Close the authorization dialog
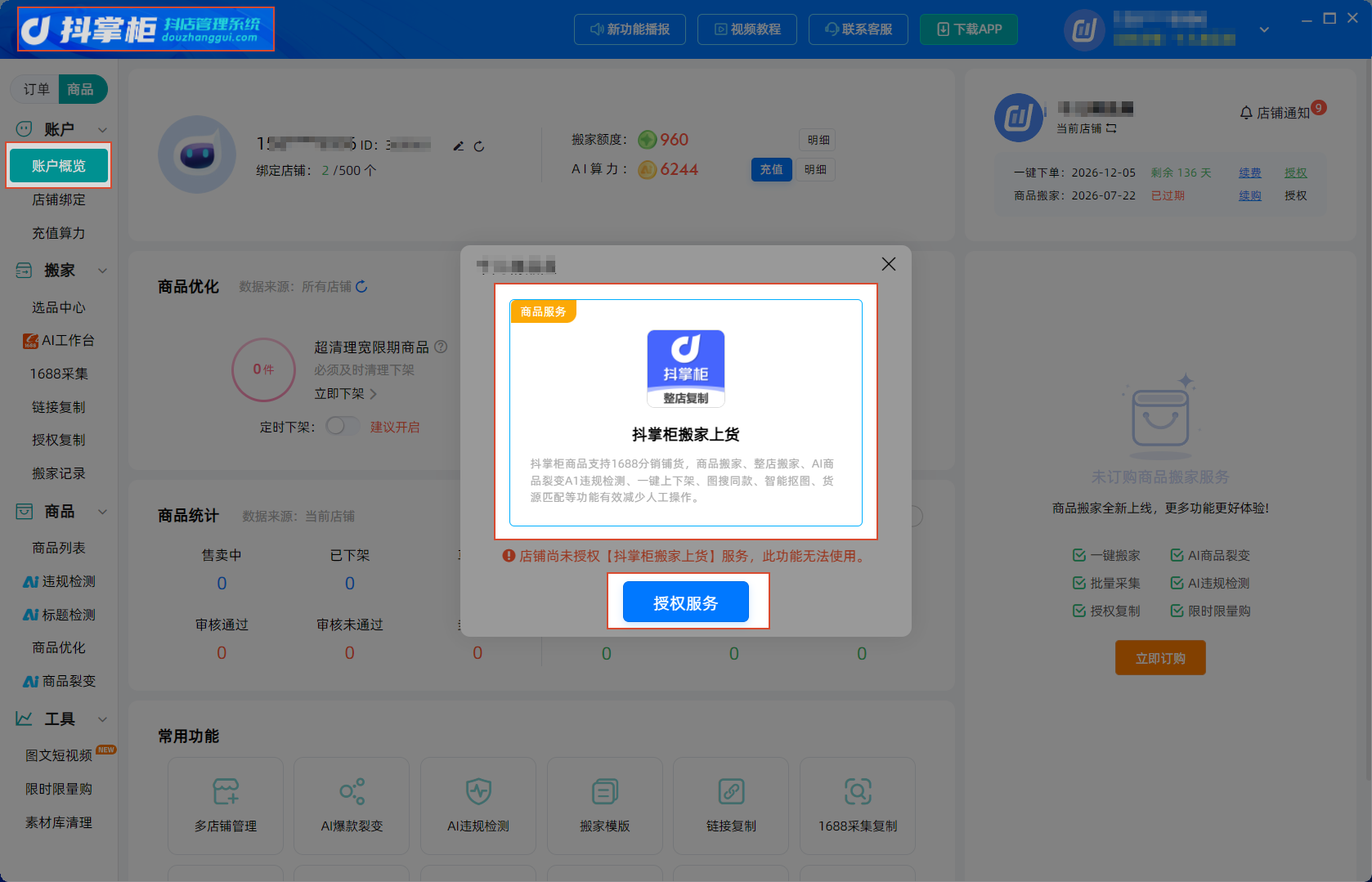This screenshot has width=1372, height=882. pyautogui.click(x=889, y=264)
